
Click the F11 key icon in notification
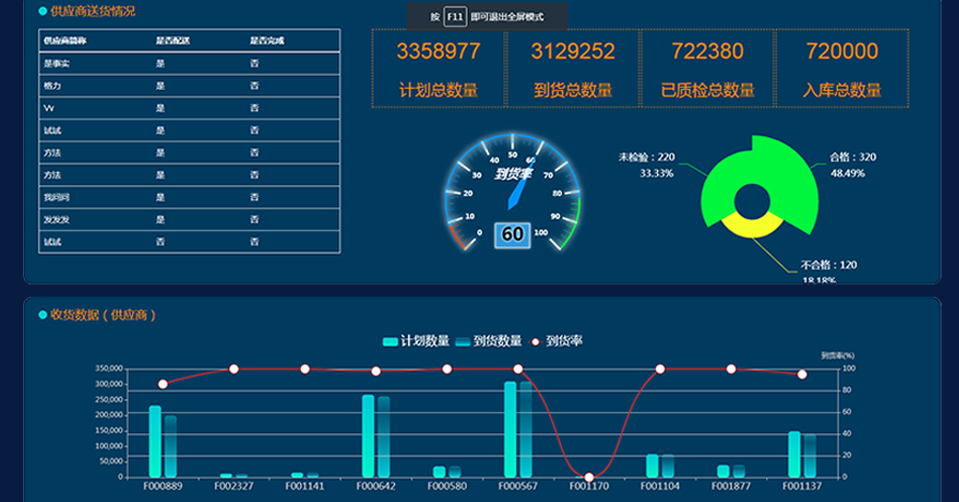point(455,16)
